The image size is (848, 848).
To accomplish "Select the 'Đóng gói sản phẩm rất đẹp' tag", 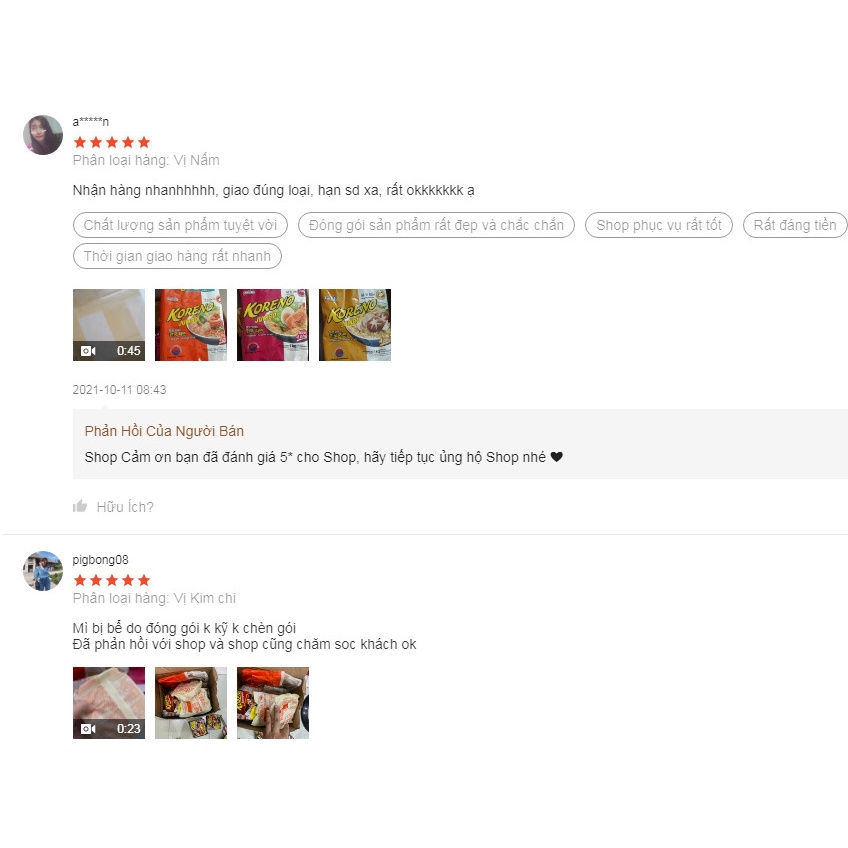I will coord(436,225).
